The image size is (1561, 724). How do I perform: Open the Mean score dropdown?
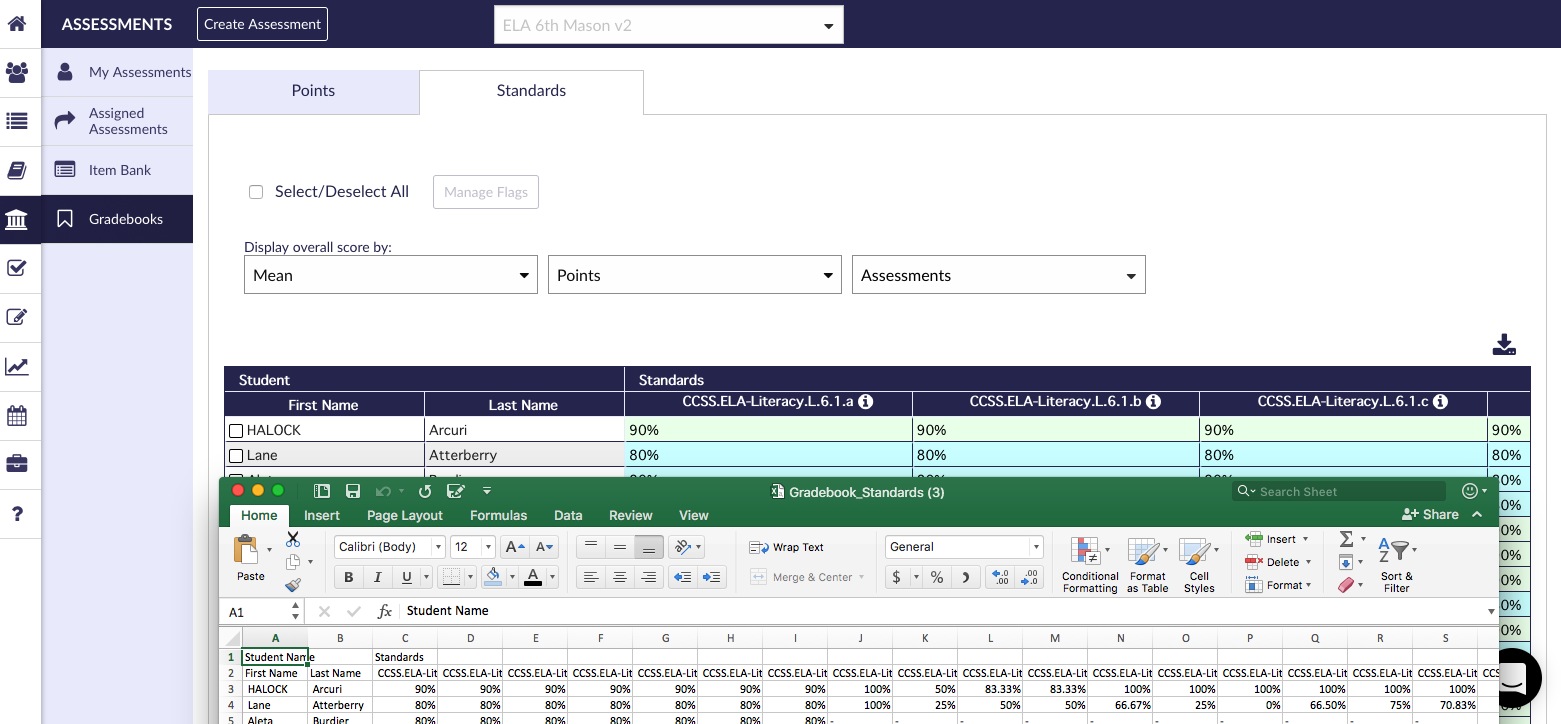pos(391,275)
